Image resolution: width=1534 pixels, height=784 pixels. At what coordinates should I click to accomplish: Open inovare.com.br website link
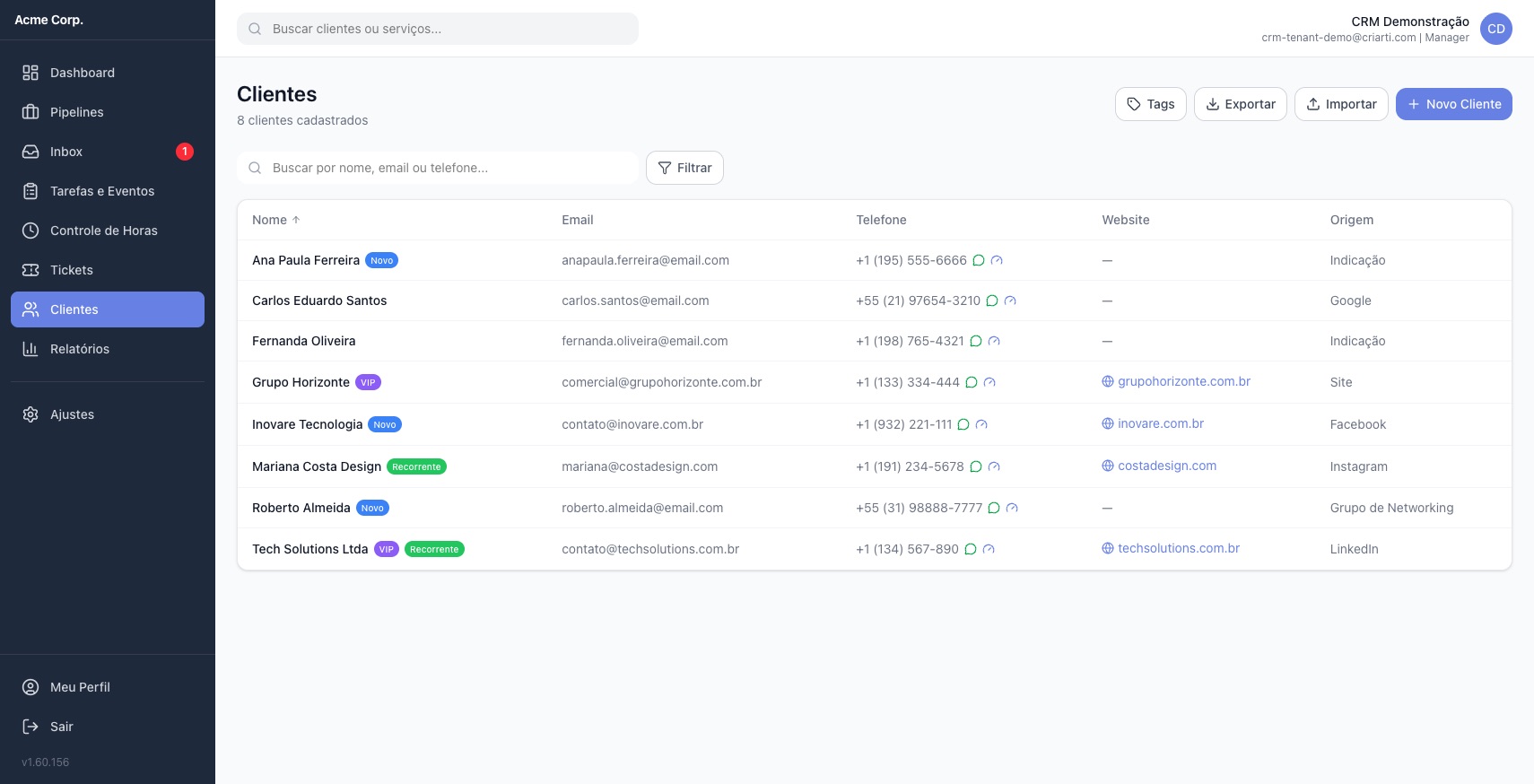[x=1153, y=423]
